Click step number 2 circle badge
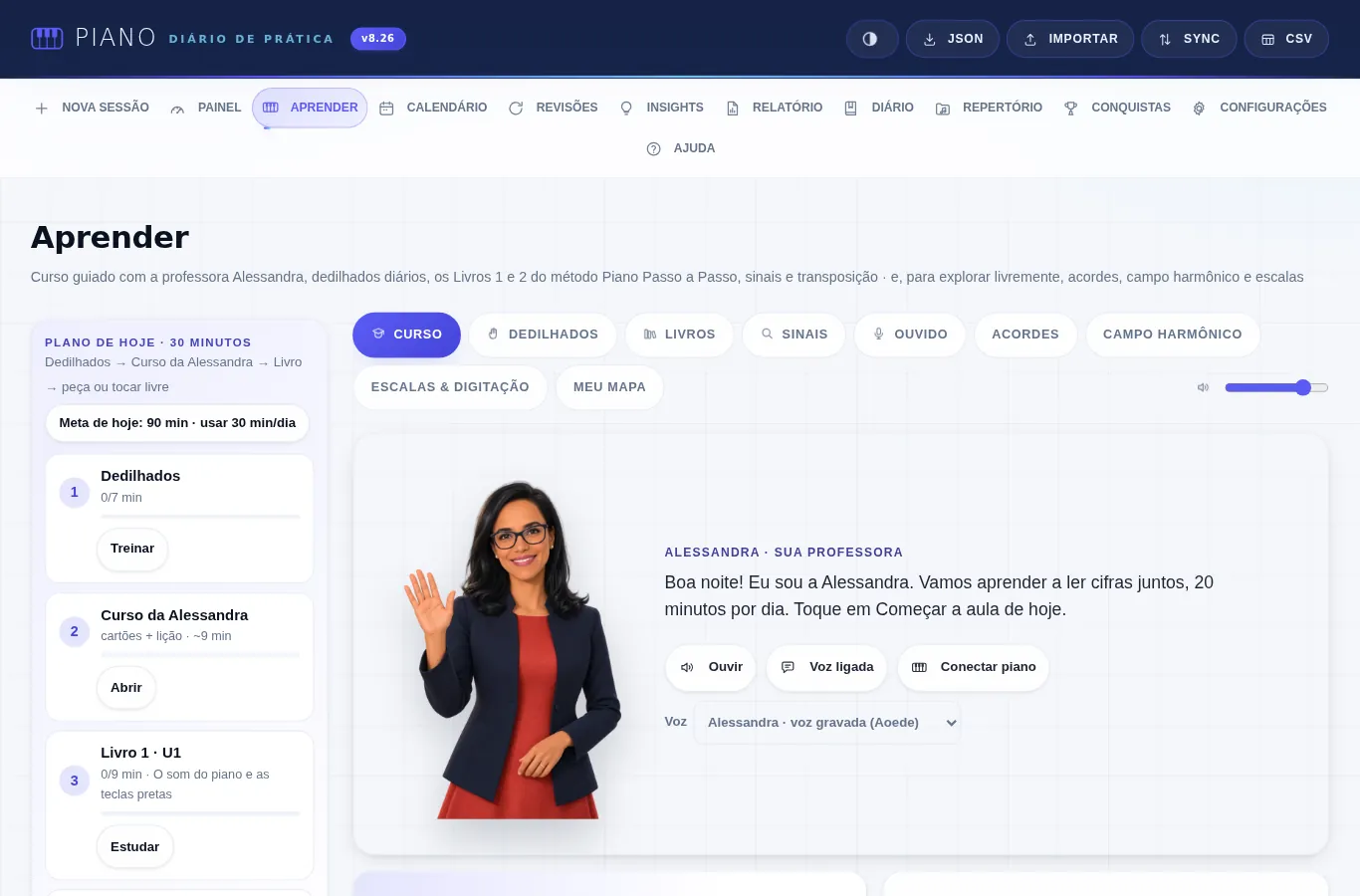1360x896 pixels. (75, 631)
